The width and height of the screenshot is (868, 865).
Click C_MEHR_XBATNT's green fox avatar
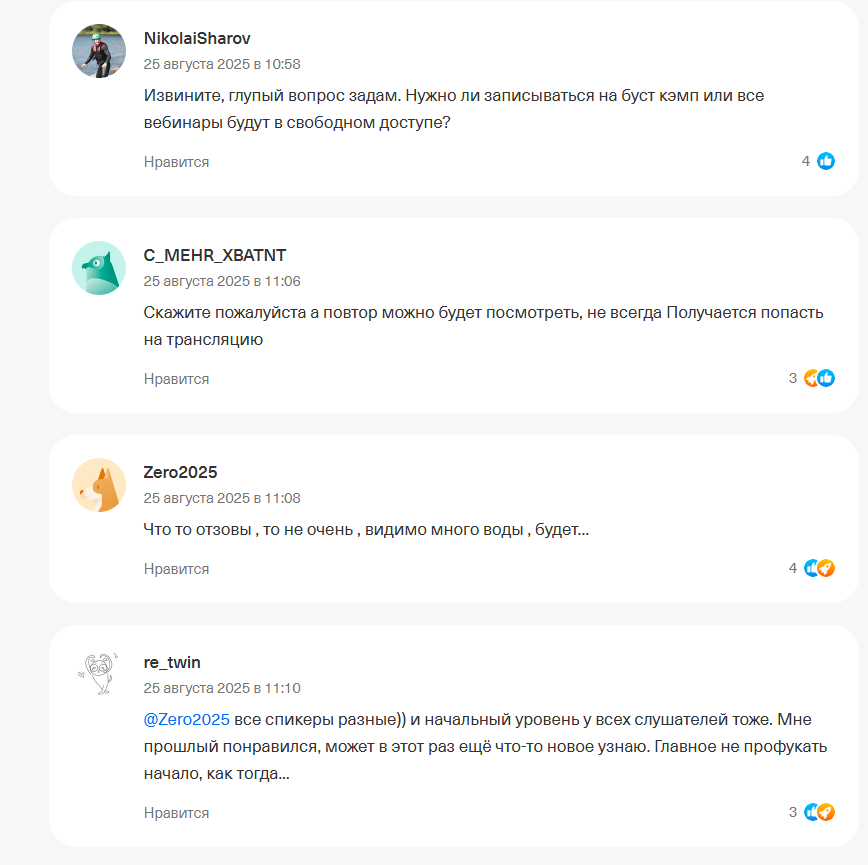[97, 268]
